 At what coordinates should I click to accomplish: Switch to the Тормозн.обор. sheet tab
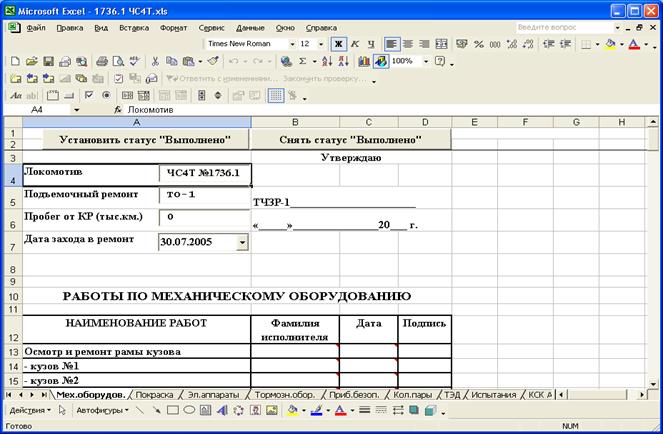click(x=285, y=395)
